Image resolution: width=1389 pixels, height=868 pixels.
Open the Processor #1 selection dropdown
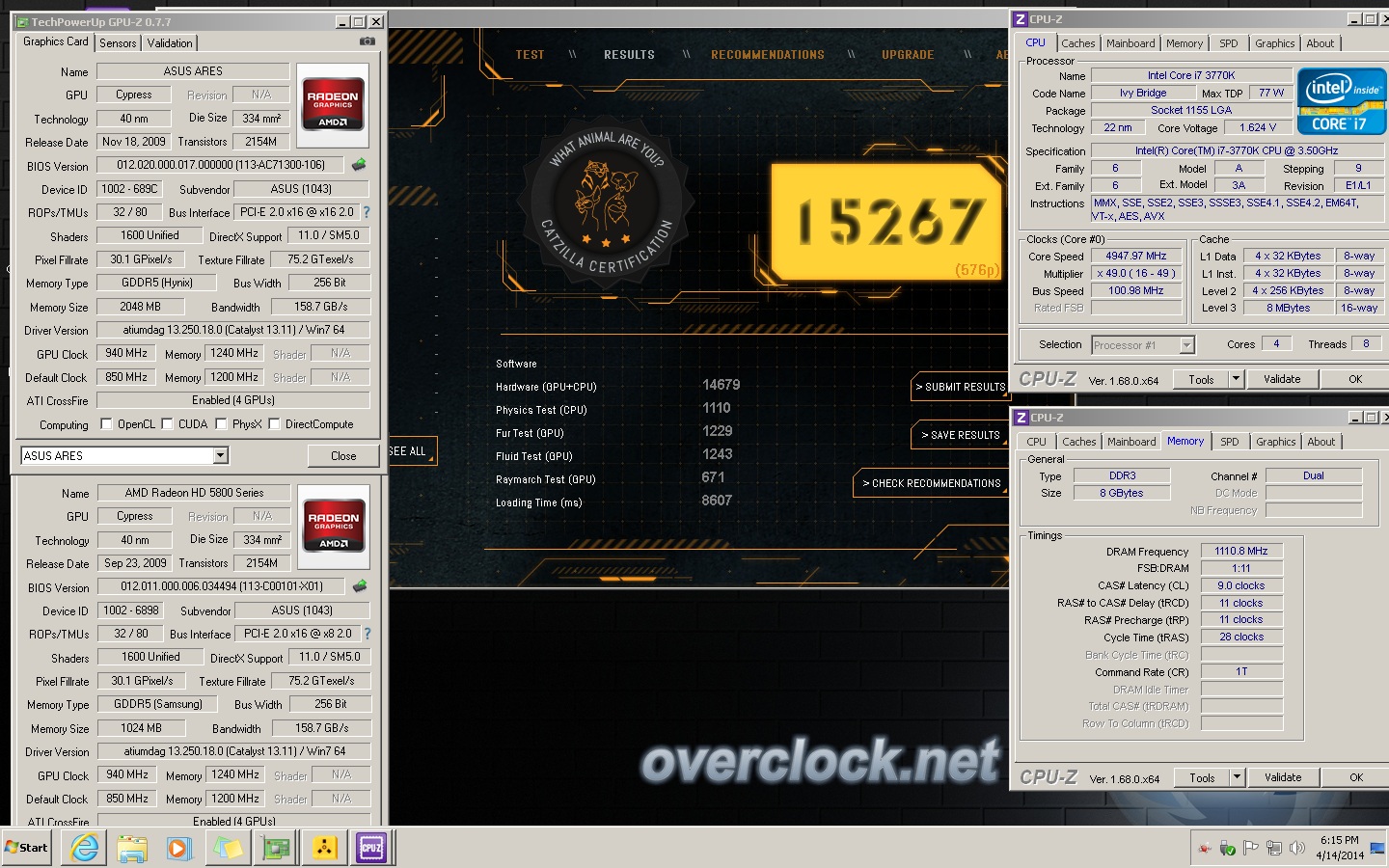coord(1186,345)
